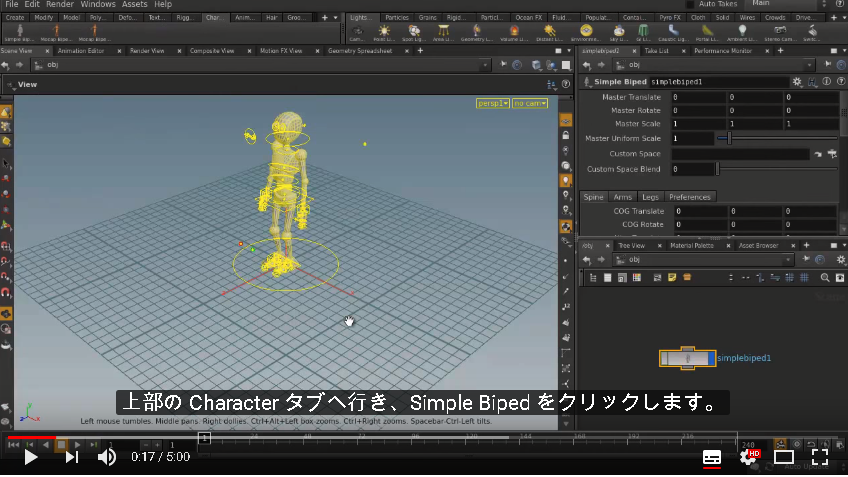The image size is (848, 477).
Task: Toggle theater mode on the video player
Action: (x=784, y=458)
